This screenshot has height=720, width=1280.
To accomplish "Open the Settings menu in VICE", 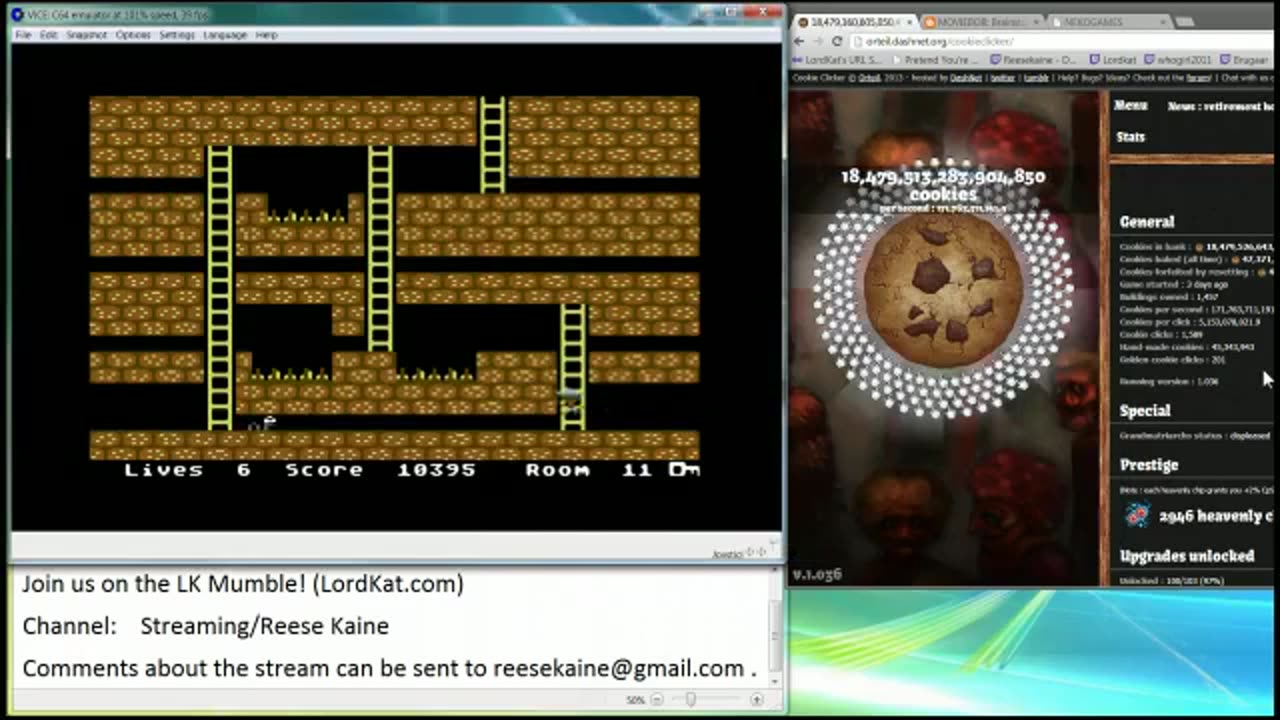I will [x=177, y=34].
